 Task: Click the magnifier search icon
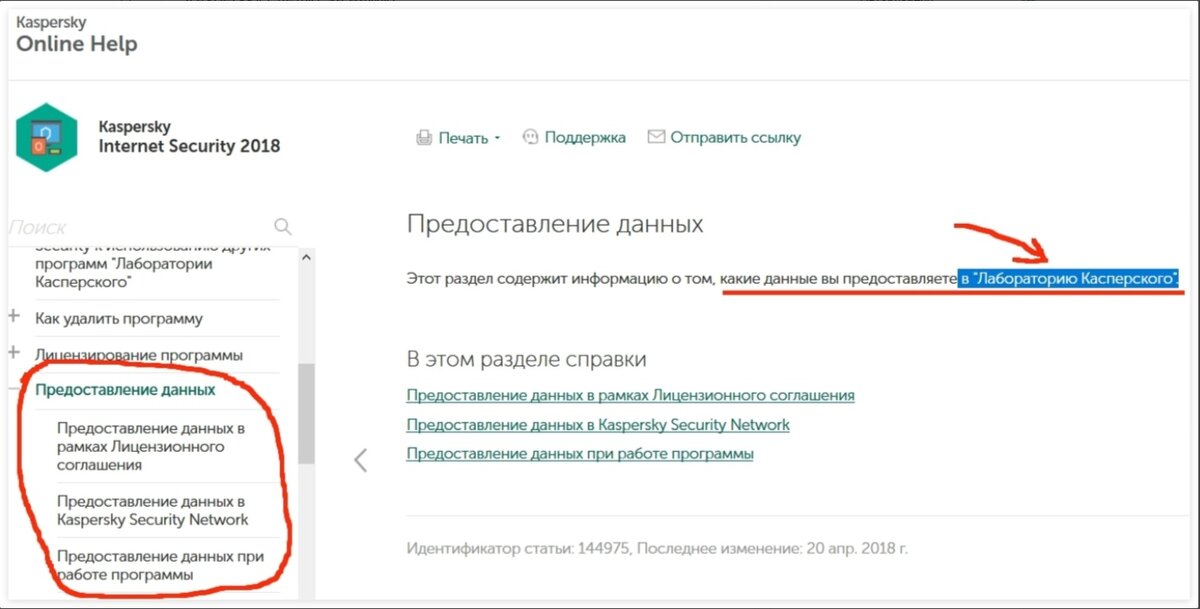tap(283, 226)
